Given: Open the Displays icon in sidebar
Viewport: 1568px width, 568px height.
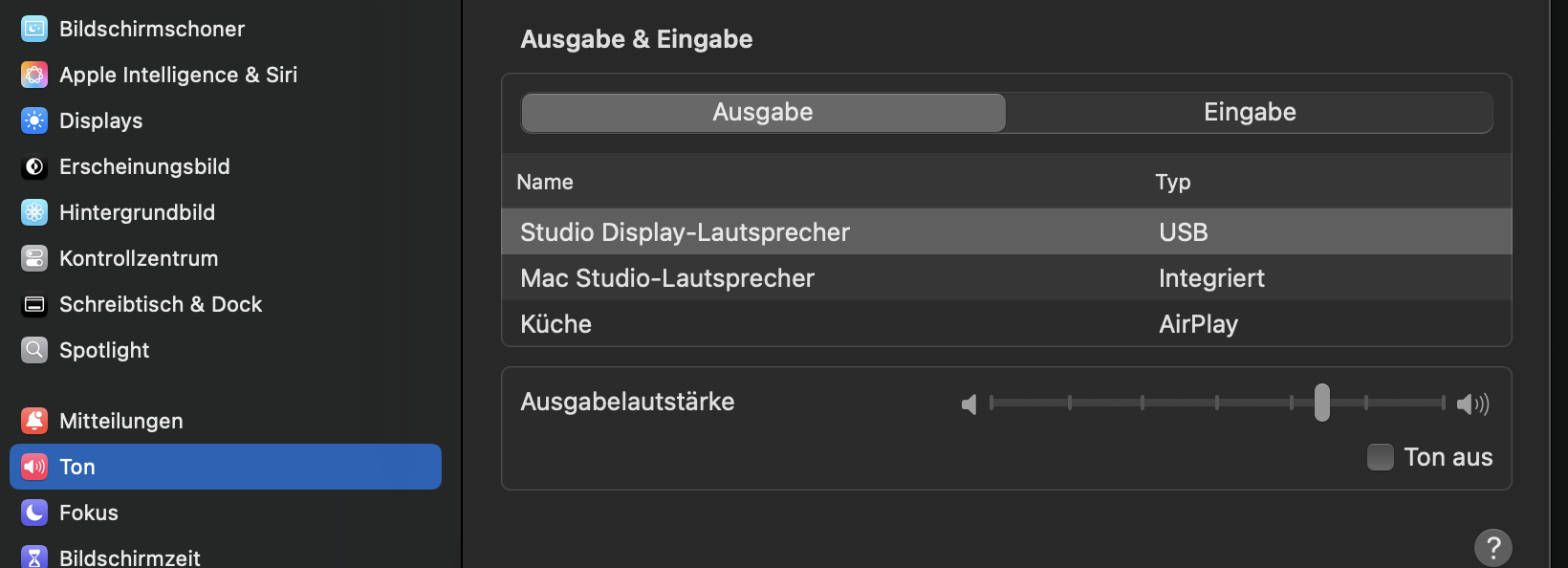Looking at the screenshot, I should (x=34, y=120).
